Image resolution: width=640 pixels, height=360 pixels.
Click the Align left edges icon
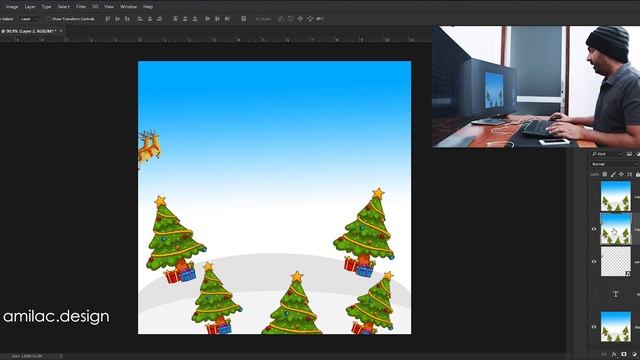point(140,19)
